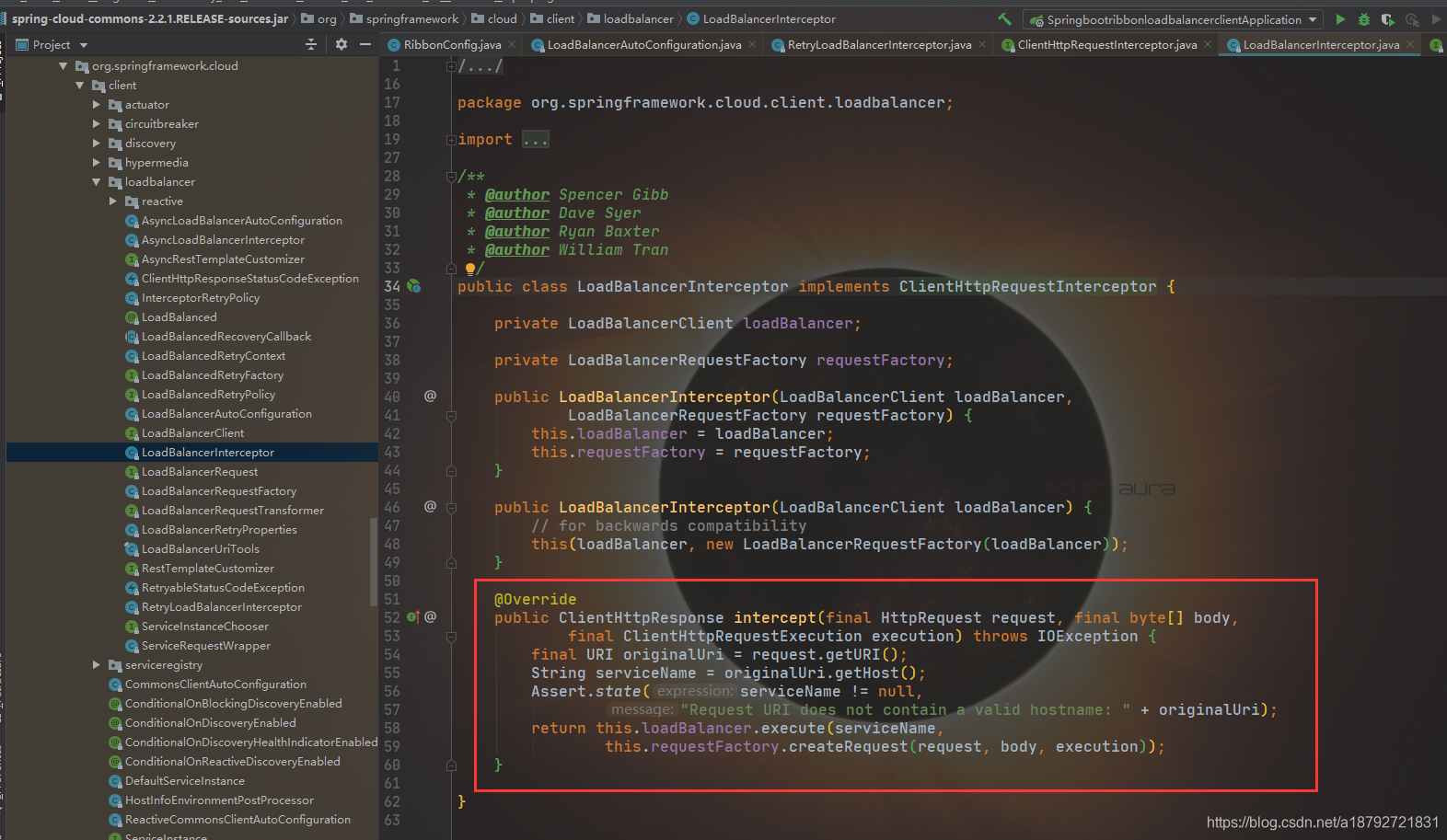This screenshot has width=1447, height=840.
Task: Click ClientHttpRequestInterceptor in the class declaration
Action: pyautogui.click(x=1027, y=286)
